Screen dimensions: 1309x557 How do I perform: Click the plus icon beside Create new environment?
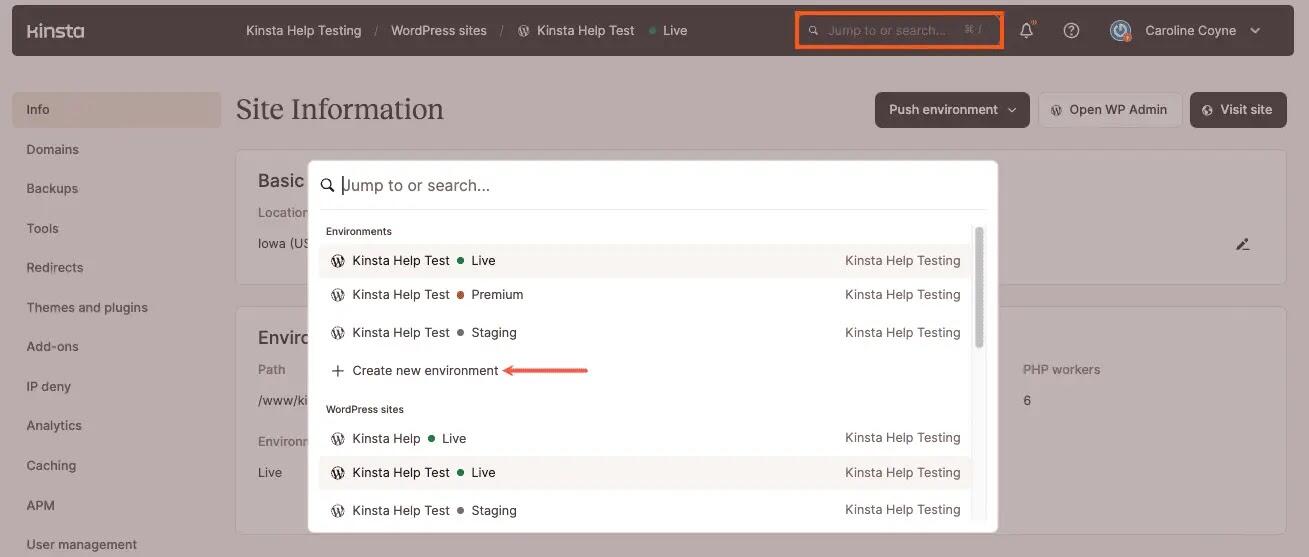[x=338, y=371]
